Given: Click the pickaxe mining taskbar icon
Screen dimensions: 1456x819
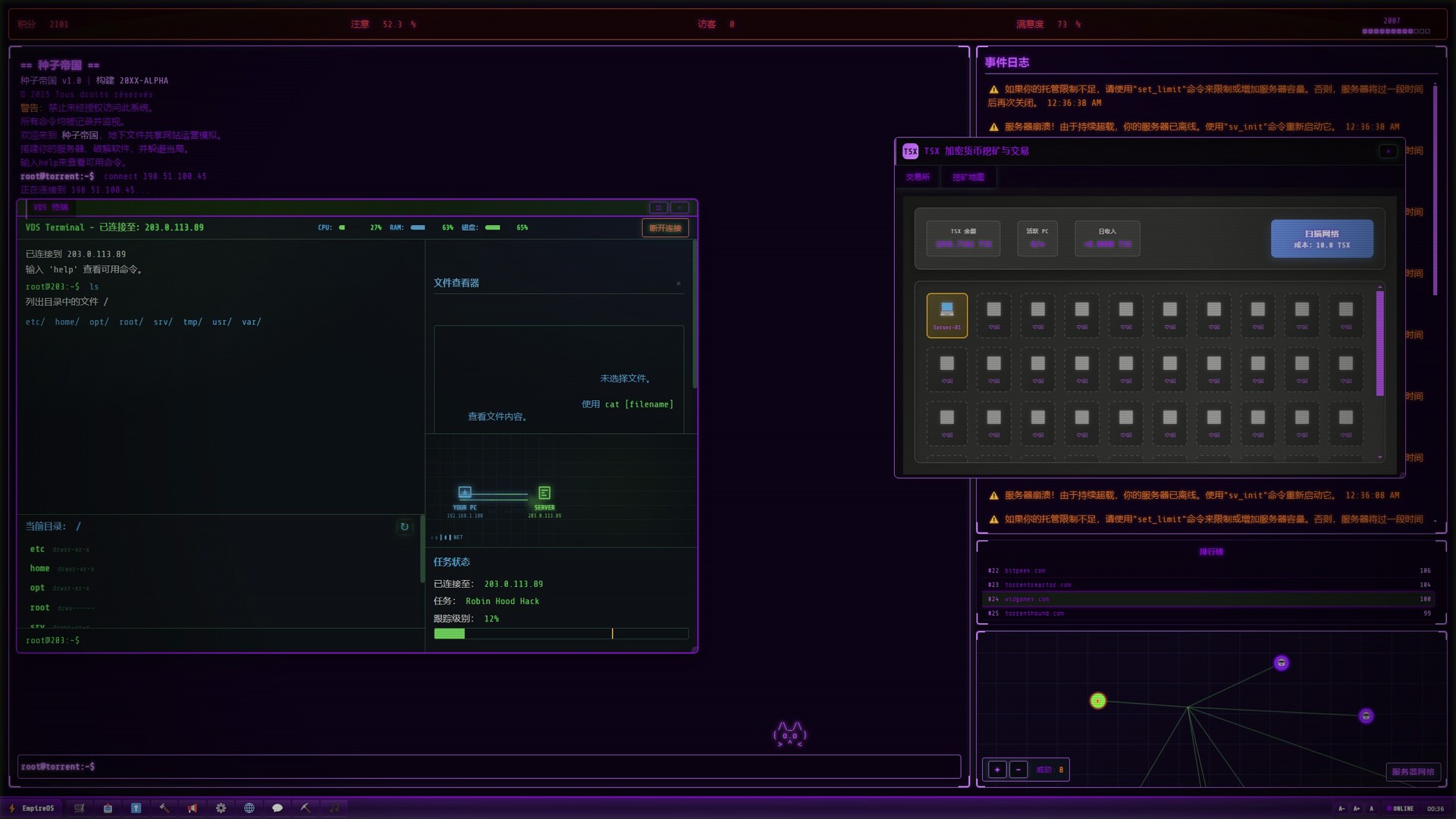Looking at the screenshot, I should point(306,808).
